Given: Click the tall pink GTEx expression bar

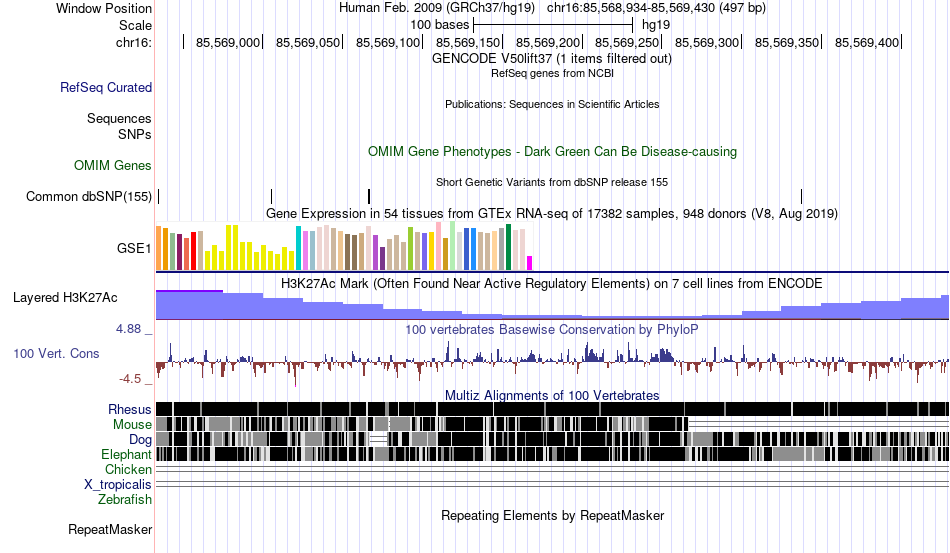Looking at the screenshot, I should coord(439,246).
